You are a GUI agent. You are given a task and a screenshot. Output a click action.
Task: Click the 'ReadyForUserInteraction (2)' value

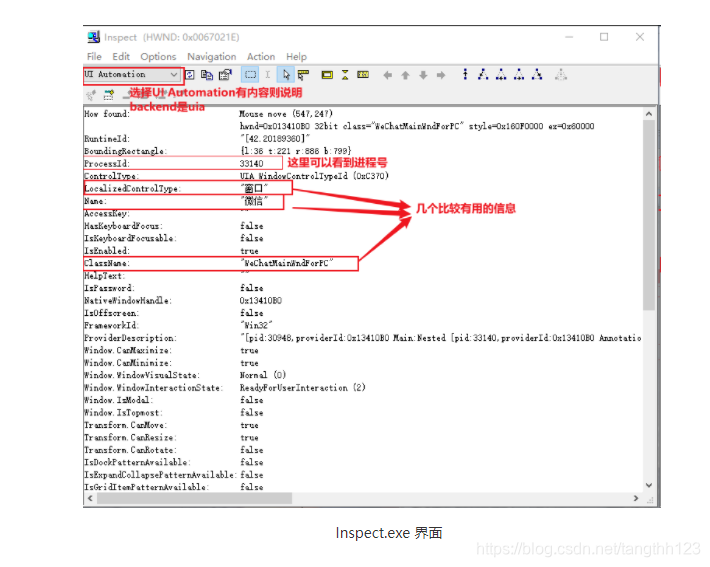(x=302, y=388)
